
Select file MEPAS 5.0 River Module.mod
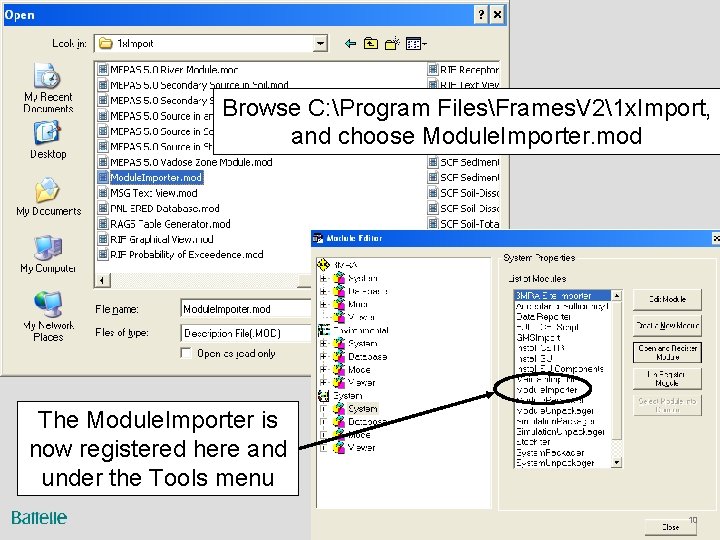(174, 70)
